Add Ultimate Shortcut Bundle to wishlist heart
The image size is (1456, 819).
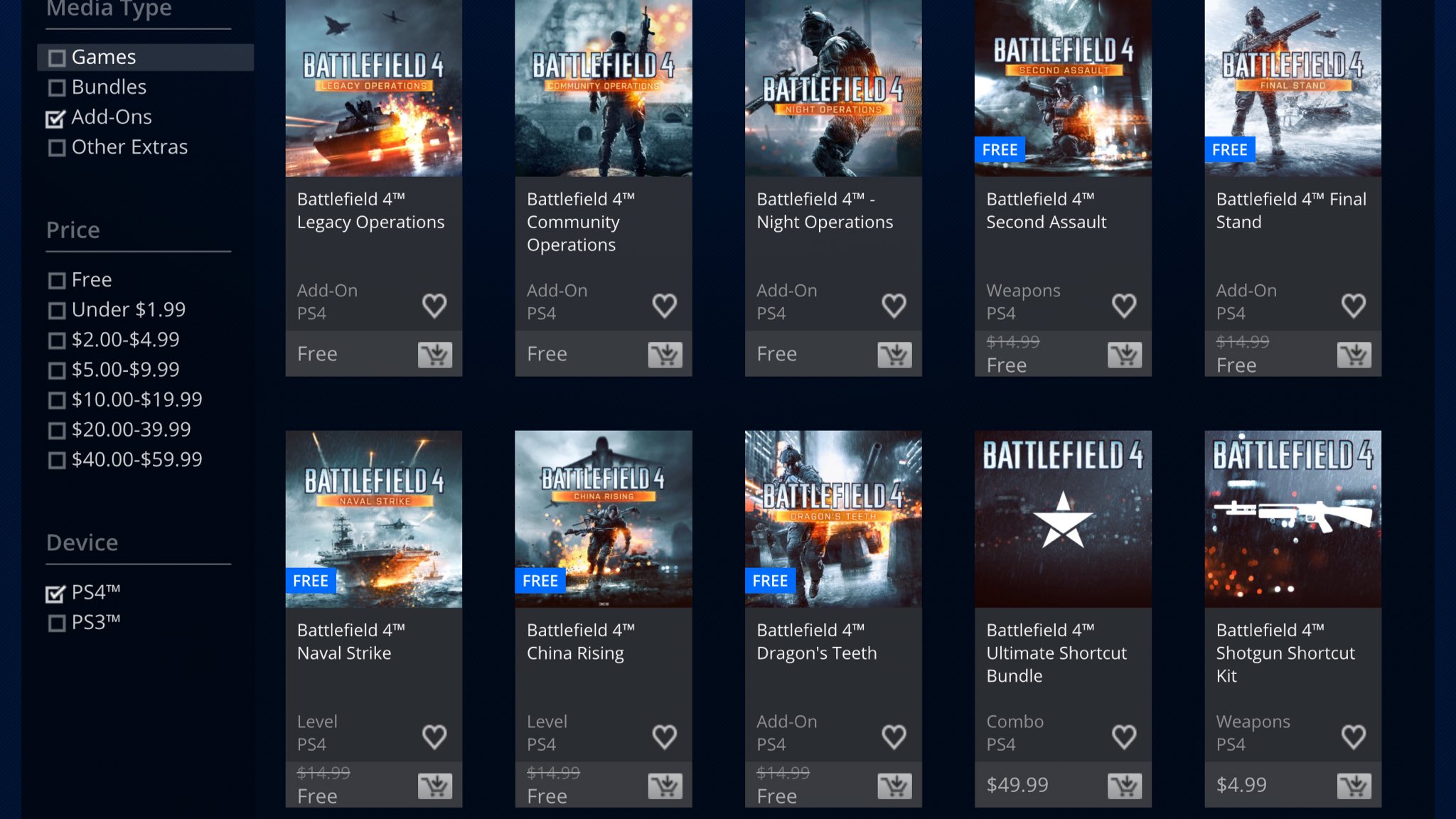(x=1124, y=737)
